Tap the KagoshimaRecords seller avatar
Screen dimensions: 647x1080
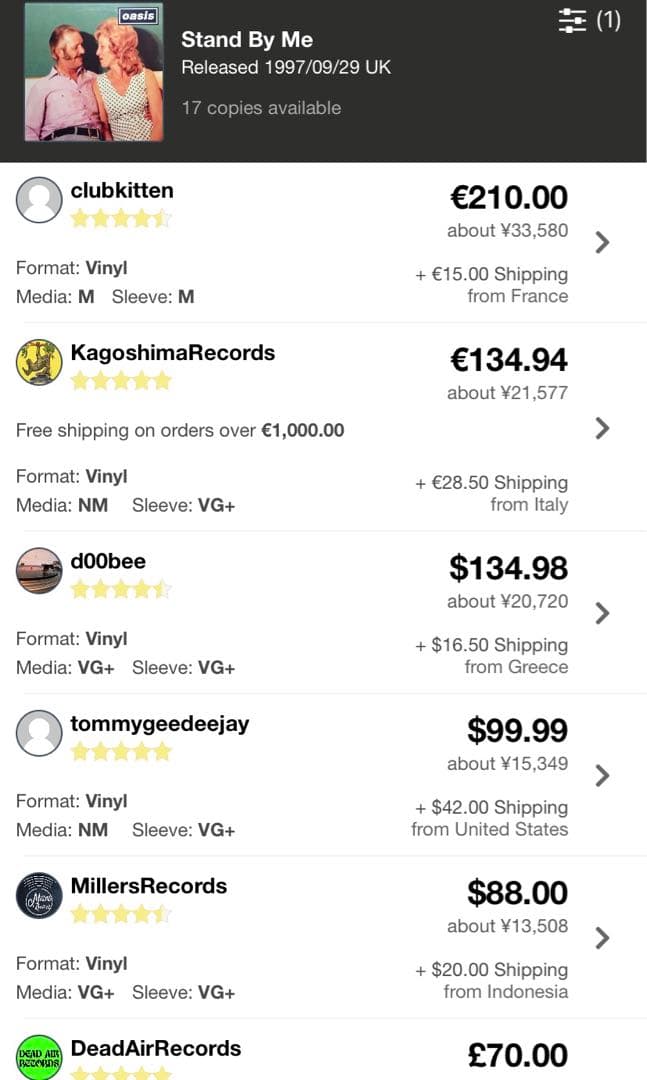click(x=39, y=362)
